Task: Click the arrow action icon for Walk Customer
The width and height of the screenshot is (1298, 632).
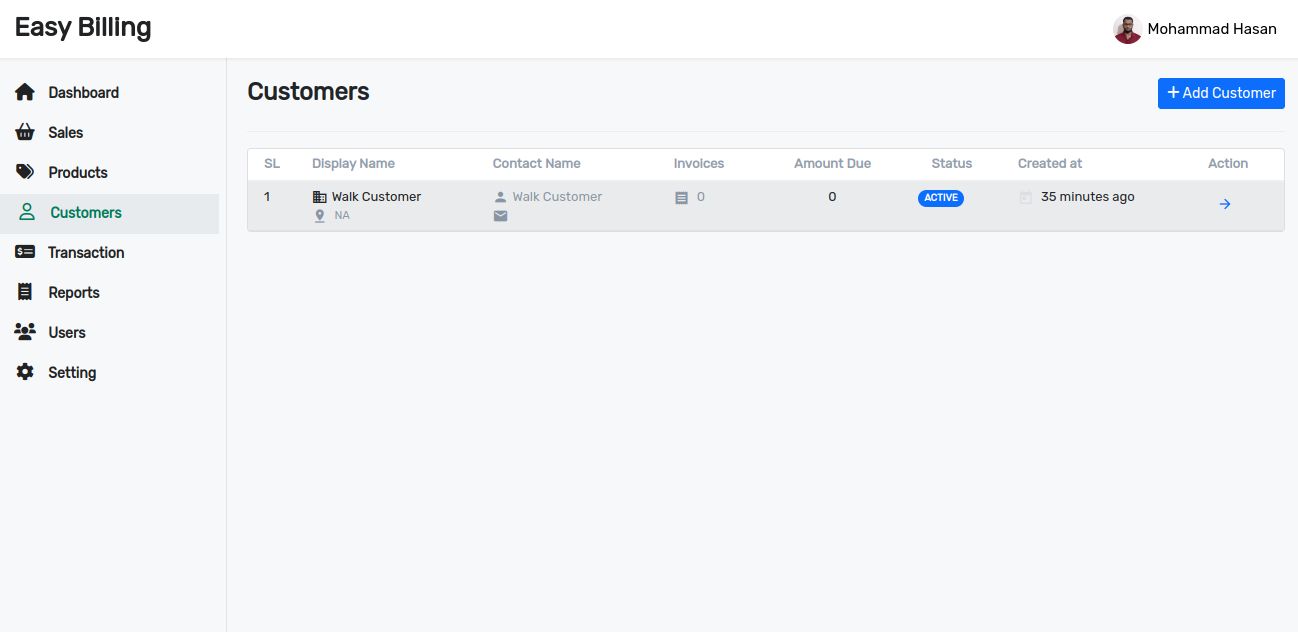Action: click(1225, 204)
